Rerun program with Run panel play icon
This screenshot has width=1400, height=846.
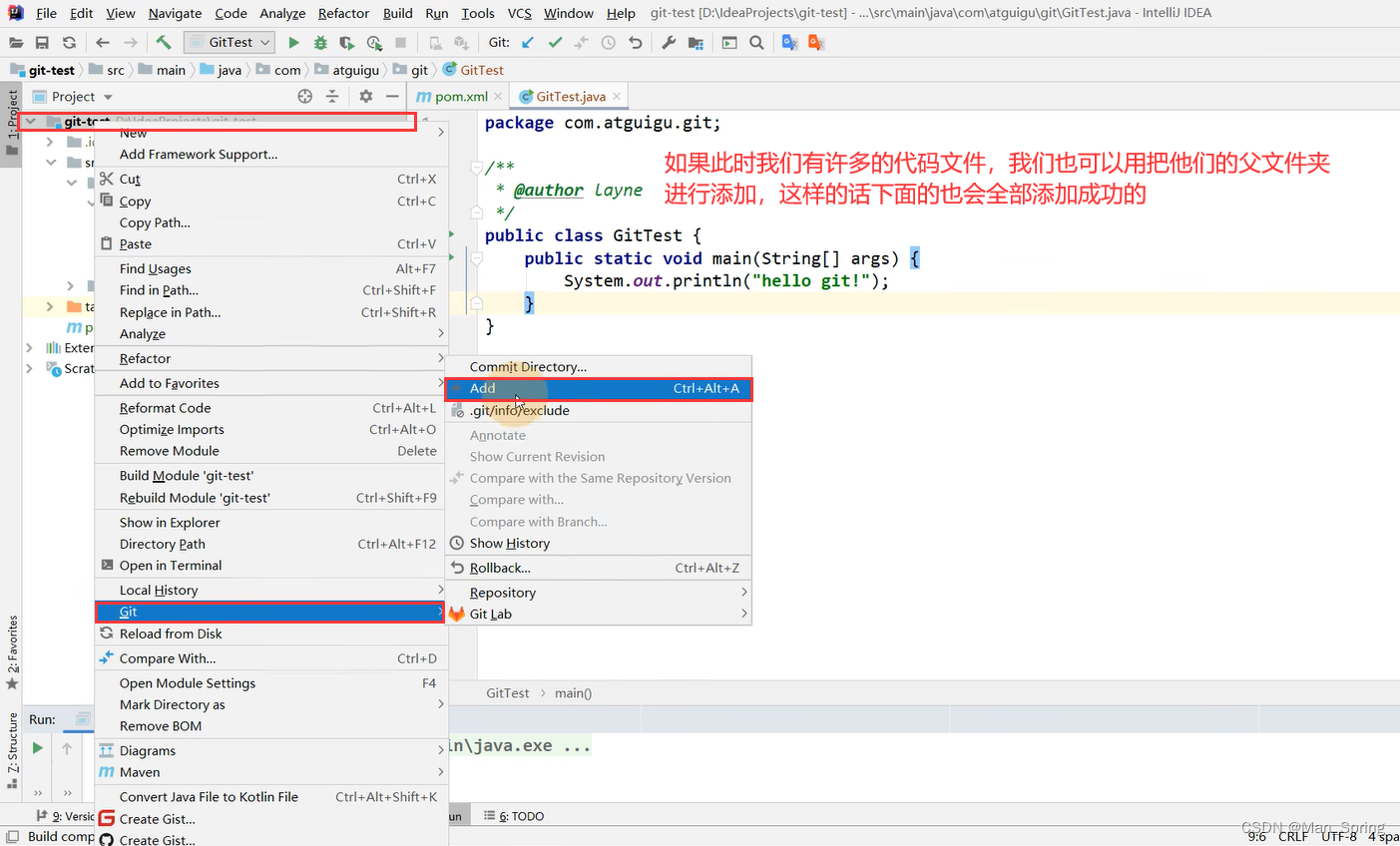point(37,747)
